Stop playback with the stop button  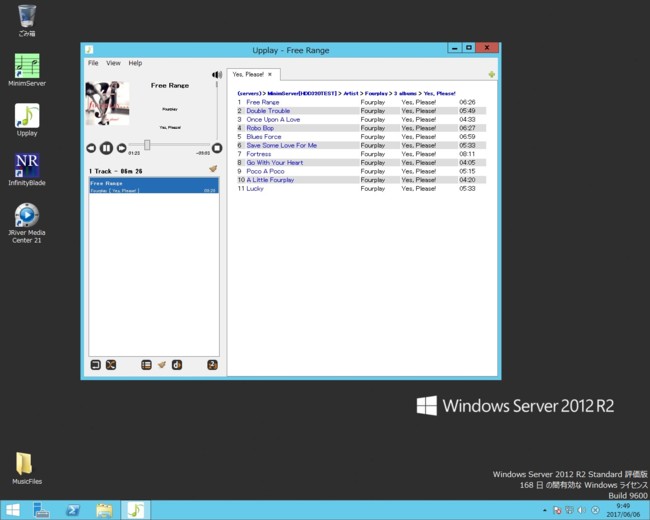(217, 148)
